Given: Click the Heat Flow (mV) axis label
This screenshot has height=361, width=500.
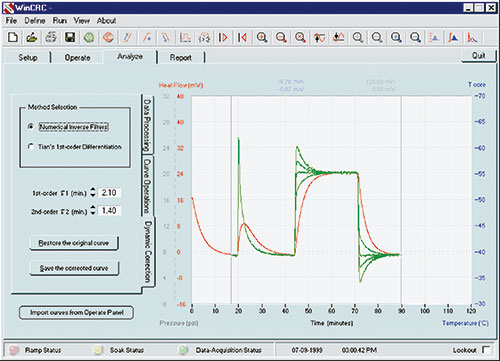Looking at the screenshot, I should click(181, 85).
